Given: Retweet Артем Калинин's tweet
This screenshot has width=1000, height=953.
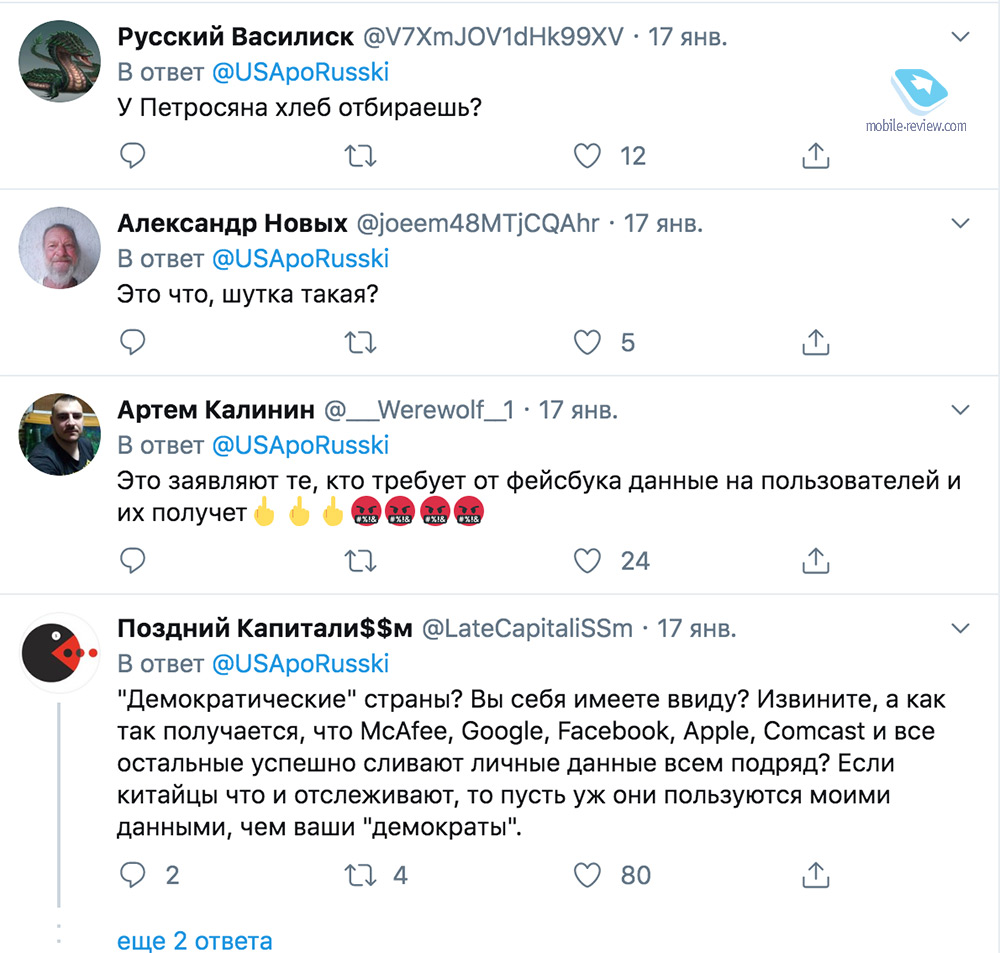Looking at the screenshot, I should (360, 560).
